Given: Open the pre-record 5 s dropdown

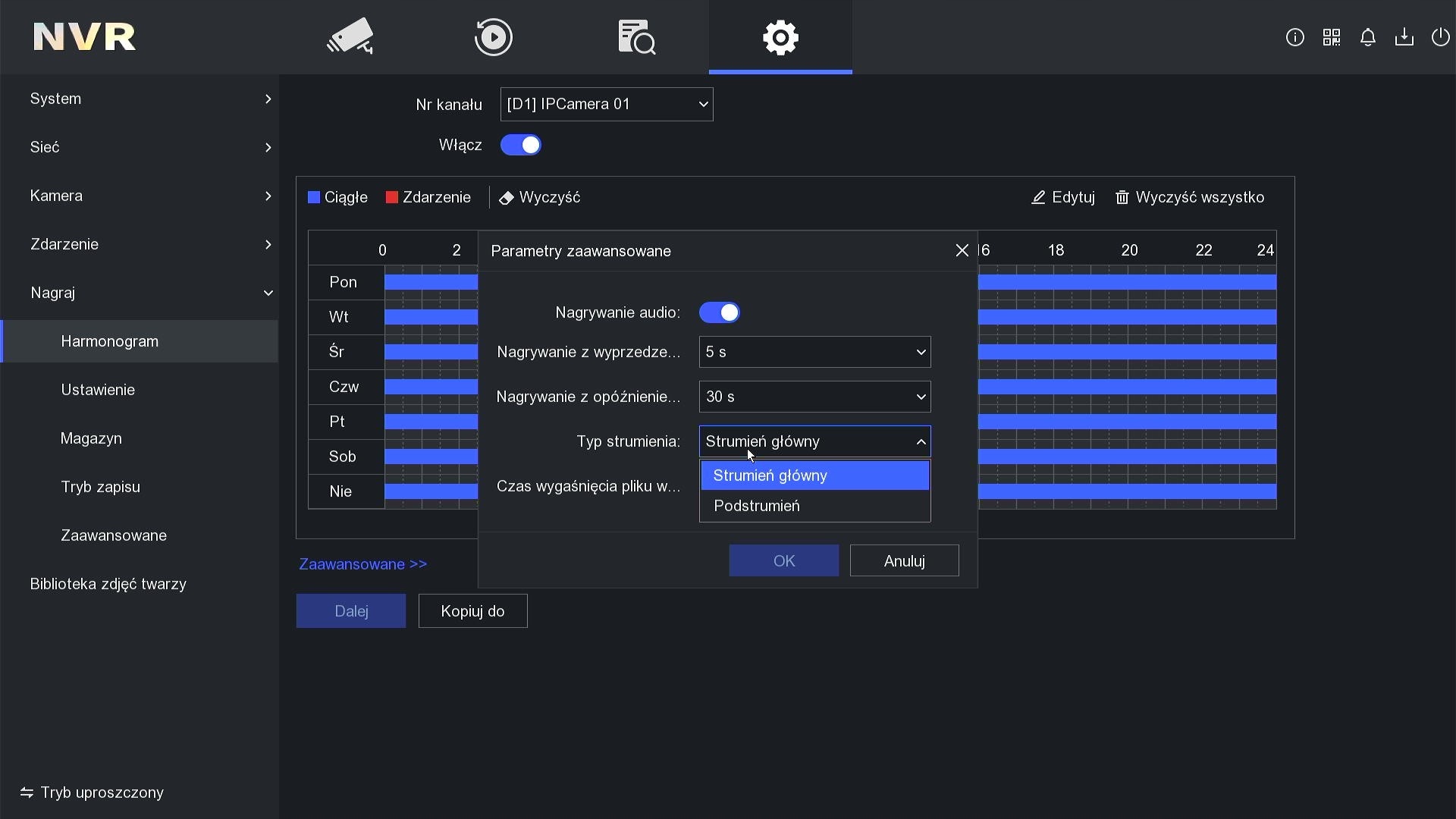Looking at the screenshot, I should tap(814, 352).
